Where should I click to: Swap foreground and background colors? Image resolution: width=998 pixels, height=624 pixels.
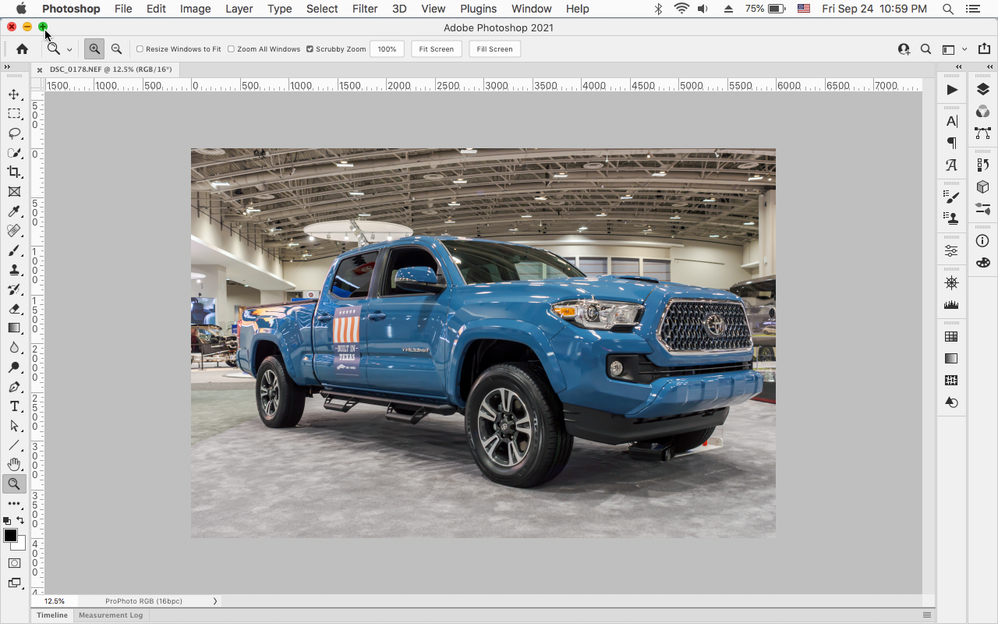(20, 520)
